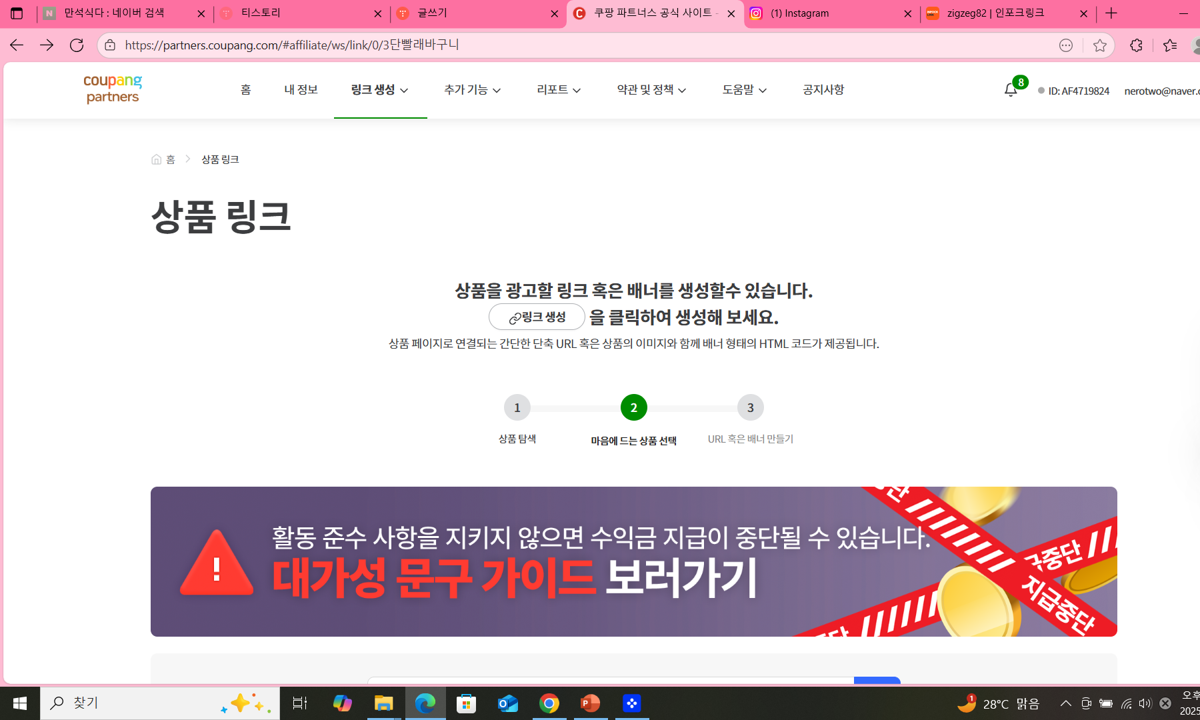Go back with the browser back arrow
Image resolution: width=1200 pixels, height=720 pixels.
click(16, 45)
